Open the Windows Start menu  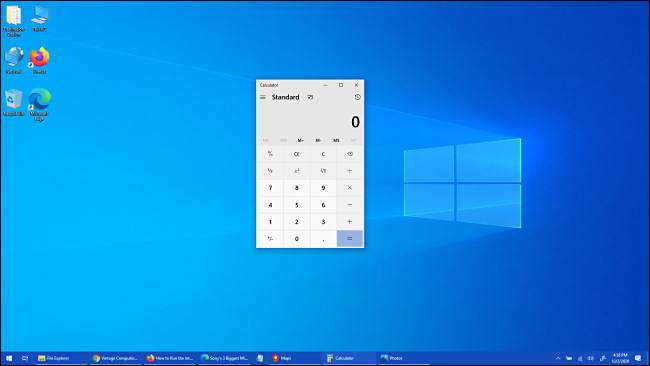point(9,358)
